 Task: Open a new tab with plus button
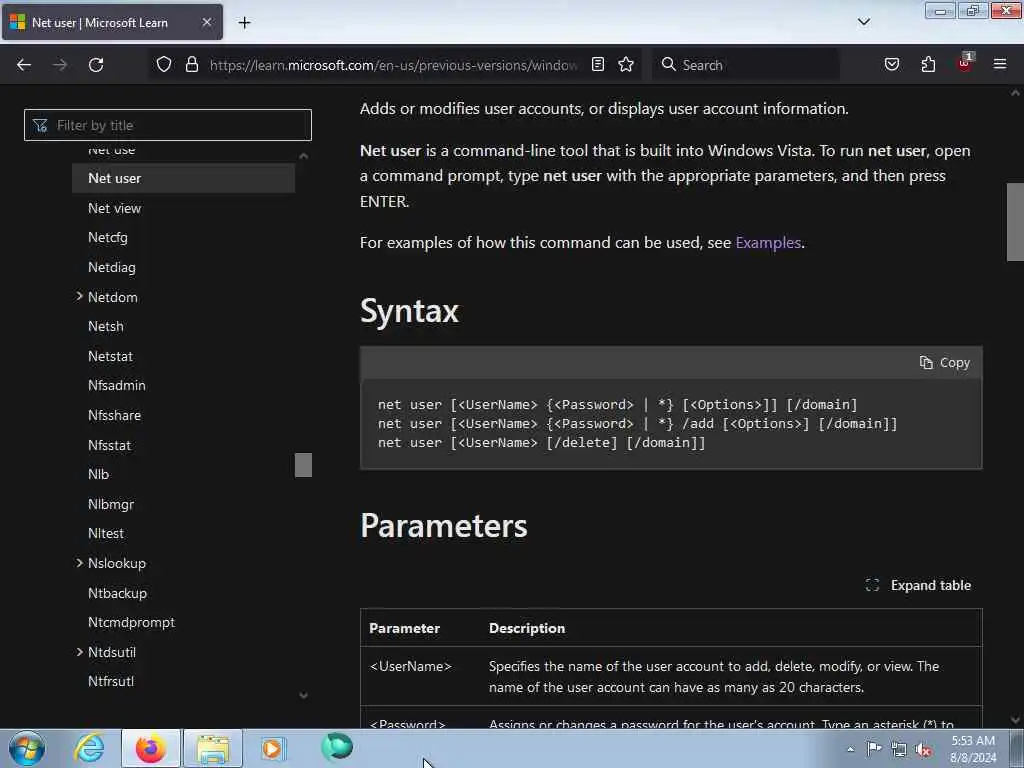244,23
